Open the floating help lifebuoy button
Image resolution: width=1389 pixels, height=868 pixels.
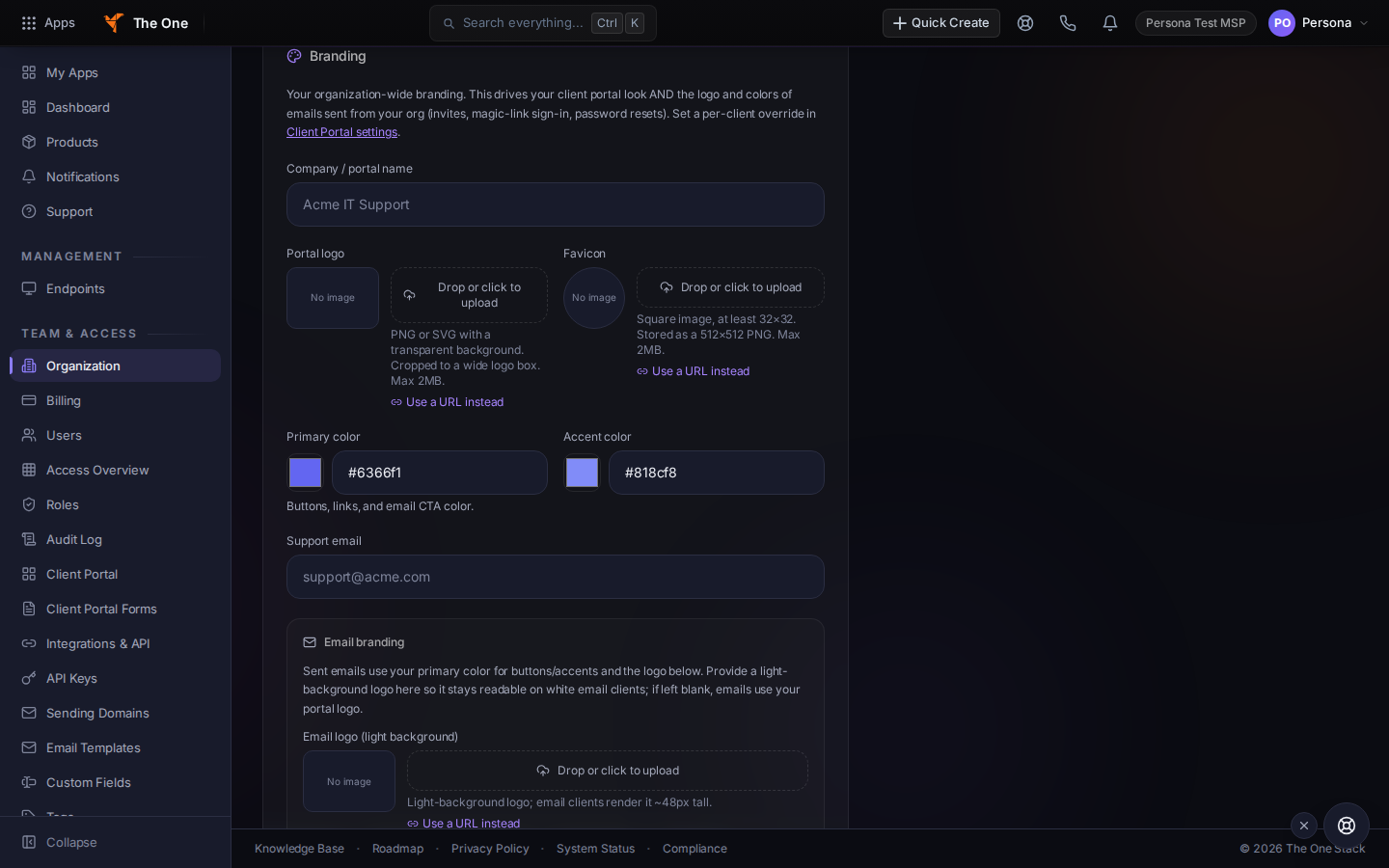[1347, 826]
